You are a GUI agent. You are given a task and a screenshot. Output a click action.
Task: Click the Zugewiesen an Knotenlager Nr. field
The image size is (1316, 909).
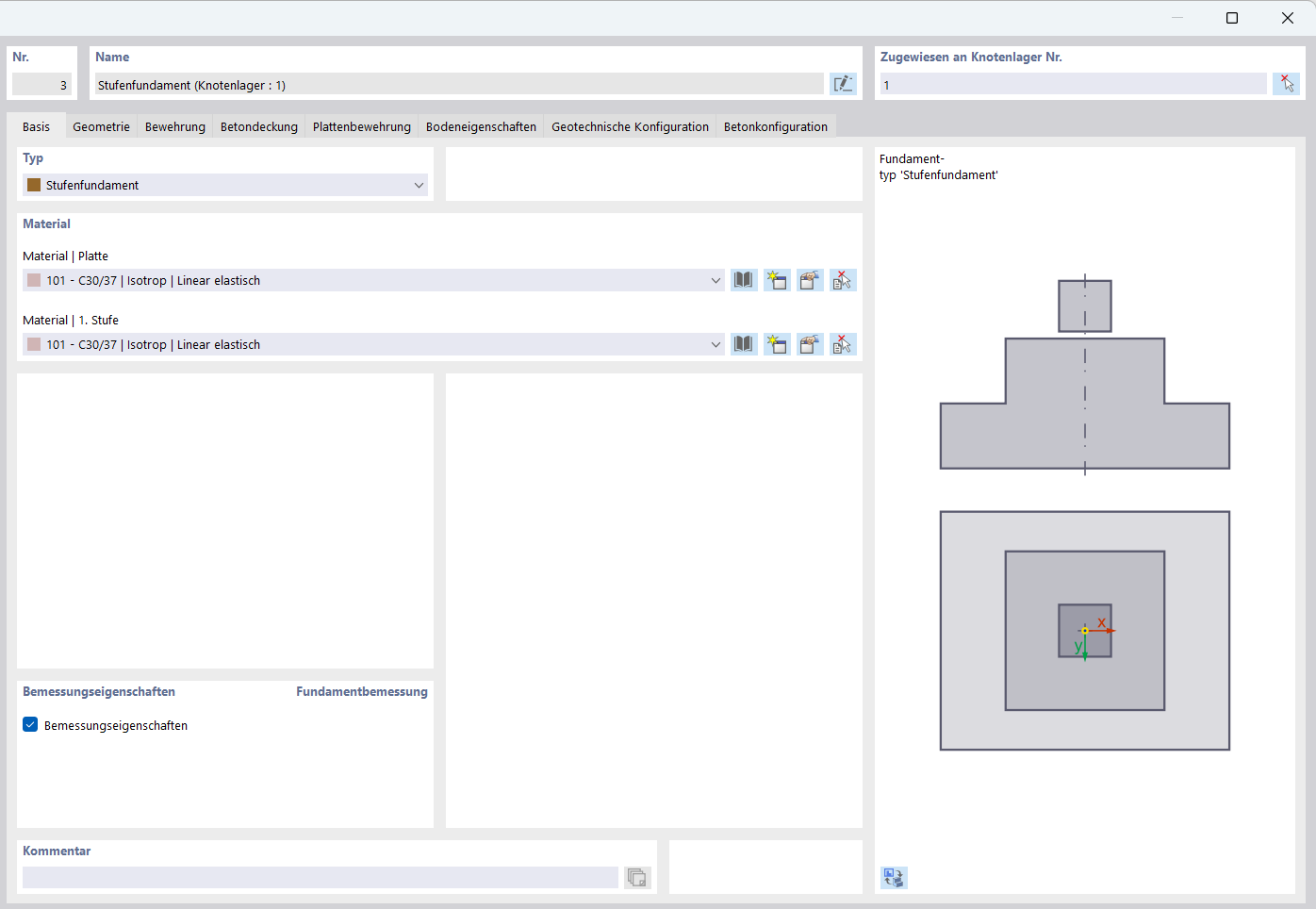pyautogui.click(x=1073, y=84)
